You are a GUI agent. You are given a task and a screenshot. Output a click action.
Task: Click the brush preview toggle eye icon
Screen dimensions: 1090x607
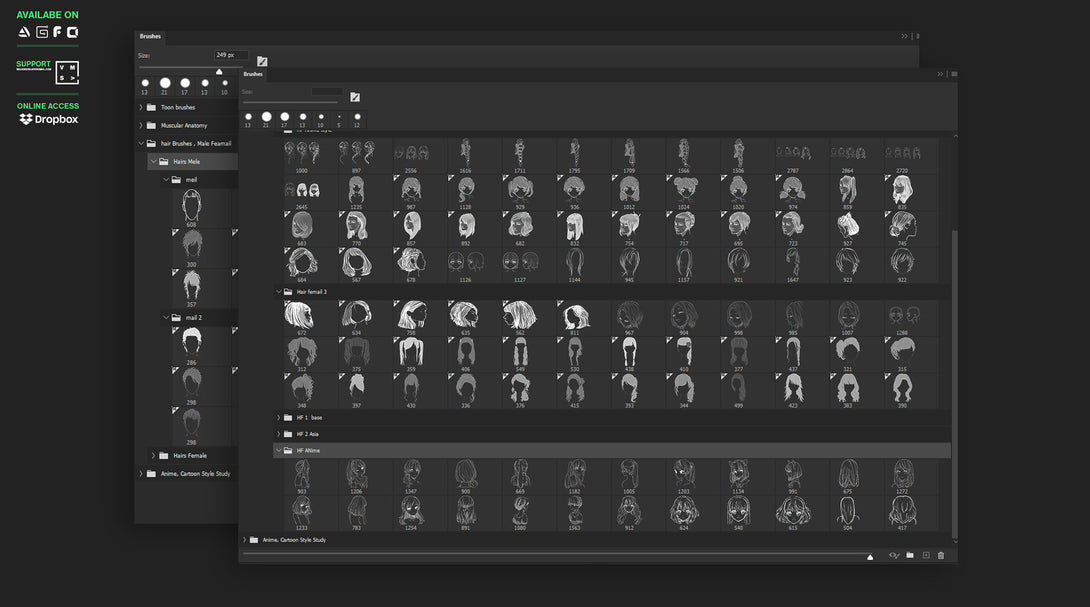[894, 556]
